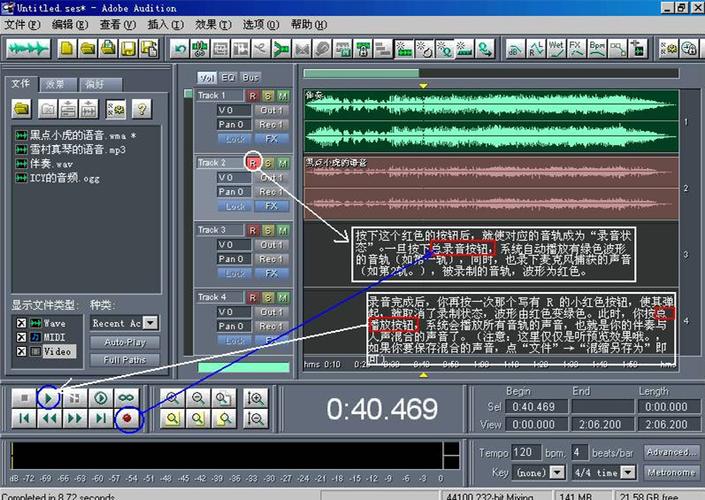Click the Rewind transport button
Screen dimensions: 705x500
click(x=49, y=419)
